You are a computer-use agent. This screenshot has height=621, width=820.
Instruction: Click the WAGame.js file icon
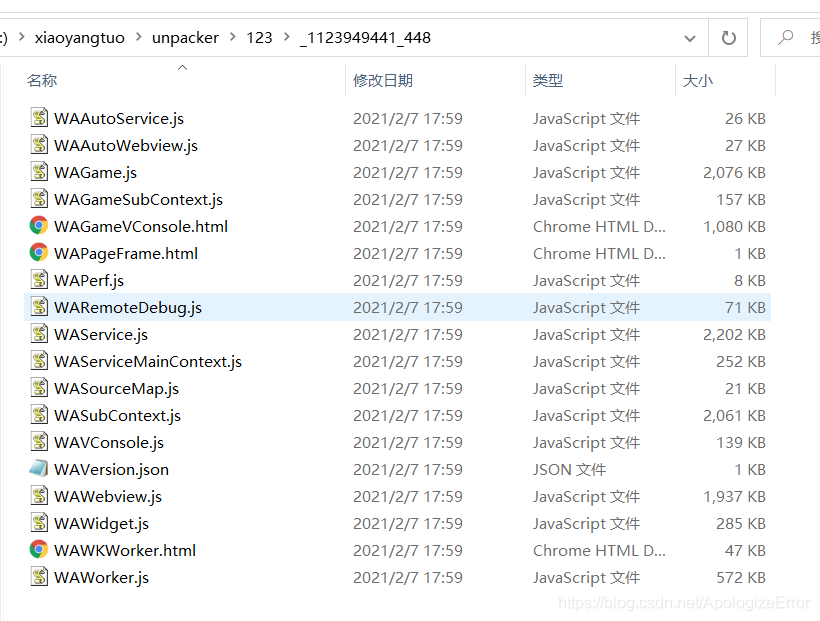click(x=39, y=172)
